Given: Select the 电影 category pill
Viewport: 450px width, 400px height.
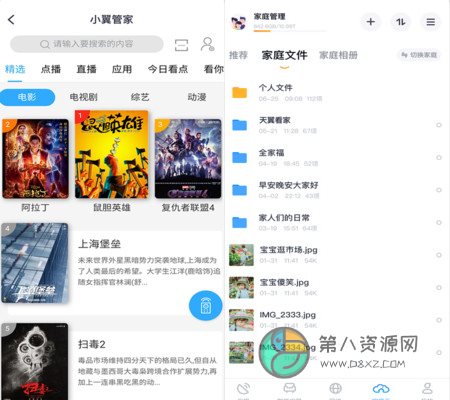Looking at the screenshot, I should click(27, 97).
